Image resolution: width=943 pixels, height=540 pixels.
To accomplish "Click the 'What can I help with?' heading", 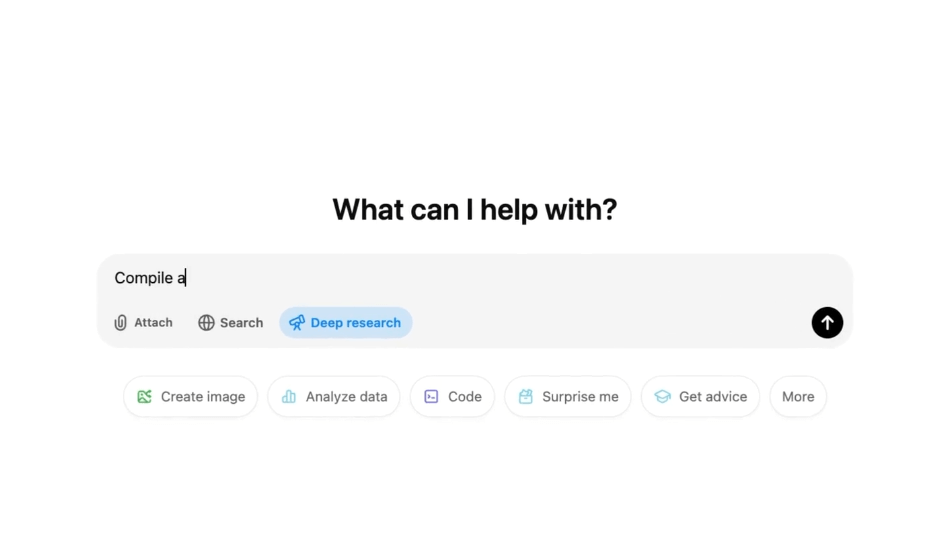I will click(475, 210).
